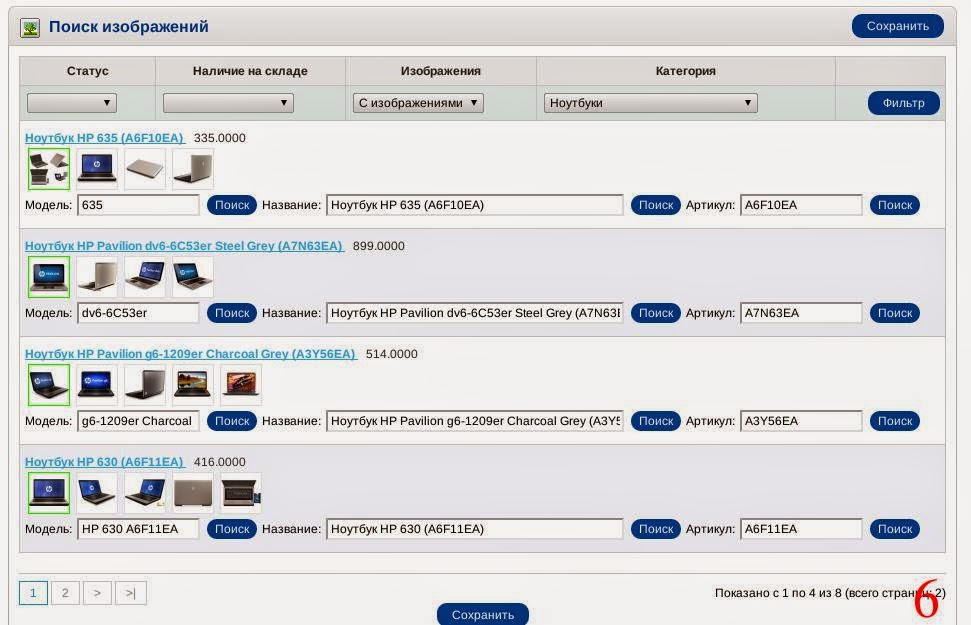Select first thumbnail of Pavilion g6-1209er
This screenshot has width=971, height=625.
[49, 385]
